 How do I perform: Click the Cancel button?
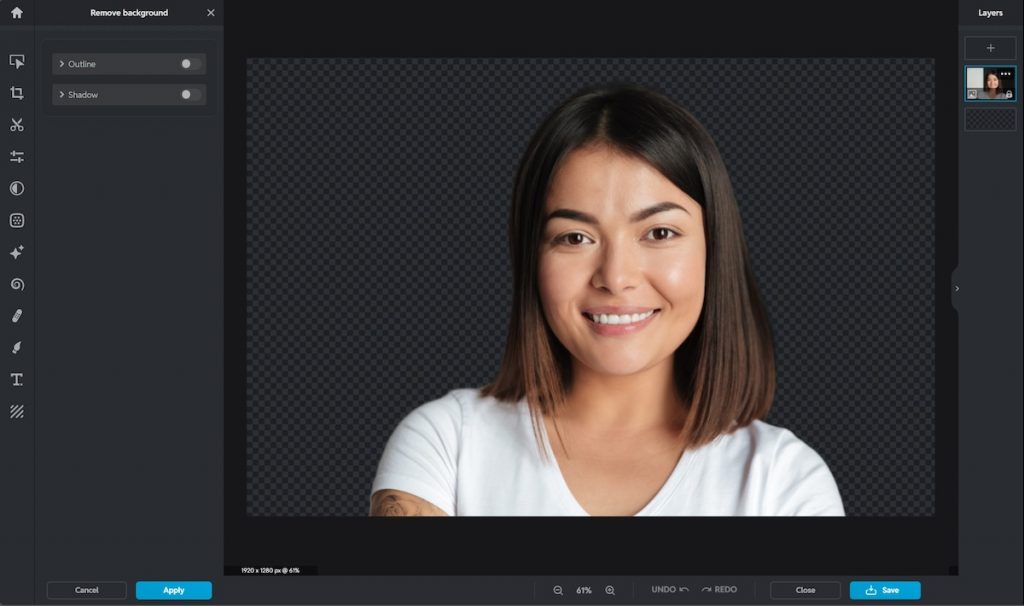[x=86, y=590]
